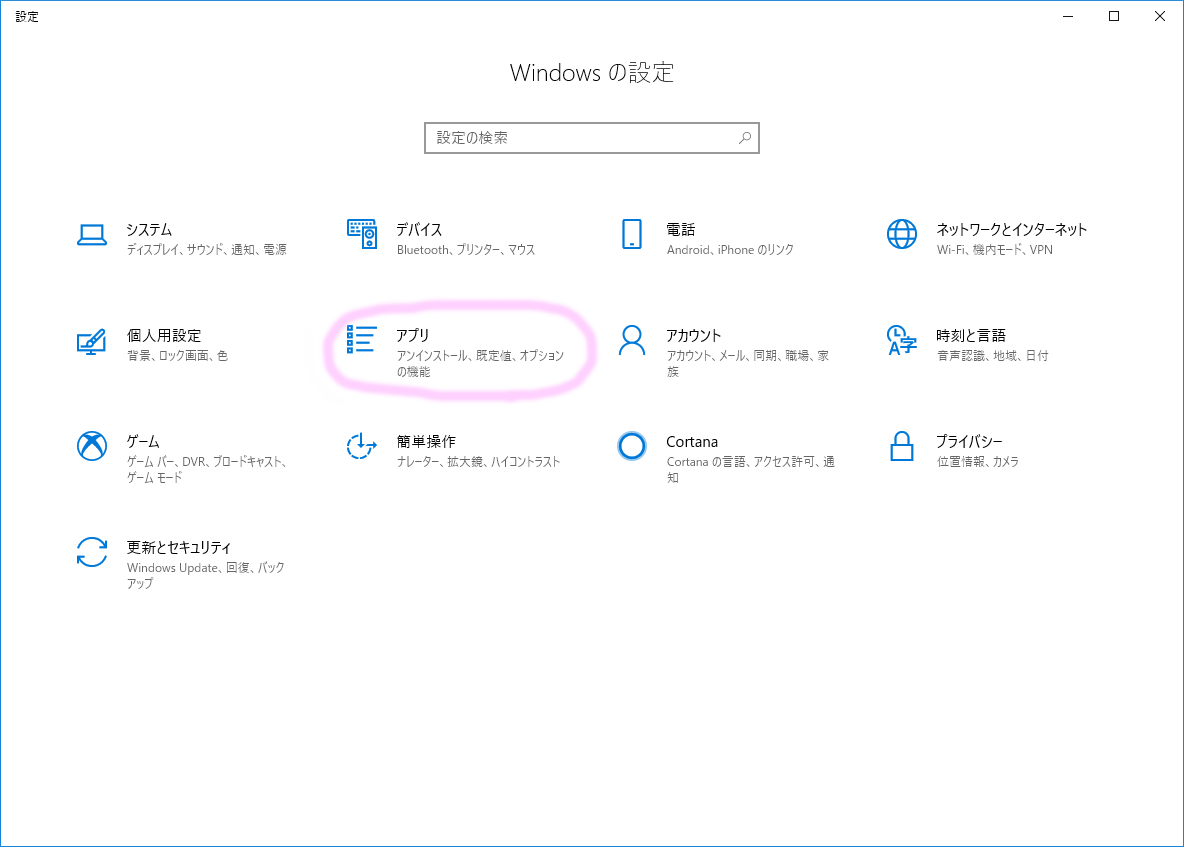
Task: Open the ゲーム Xbox icon
Action: click(91, 446)
